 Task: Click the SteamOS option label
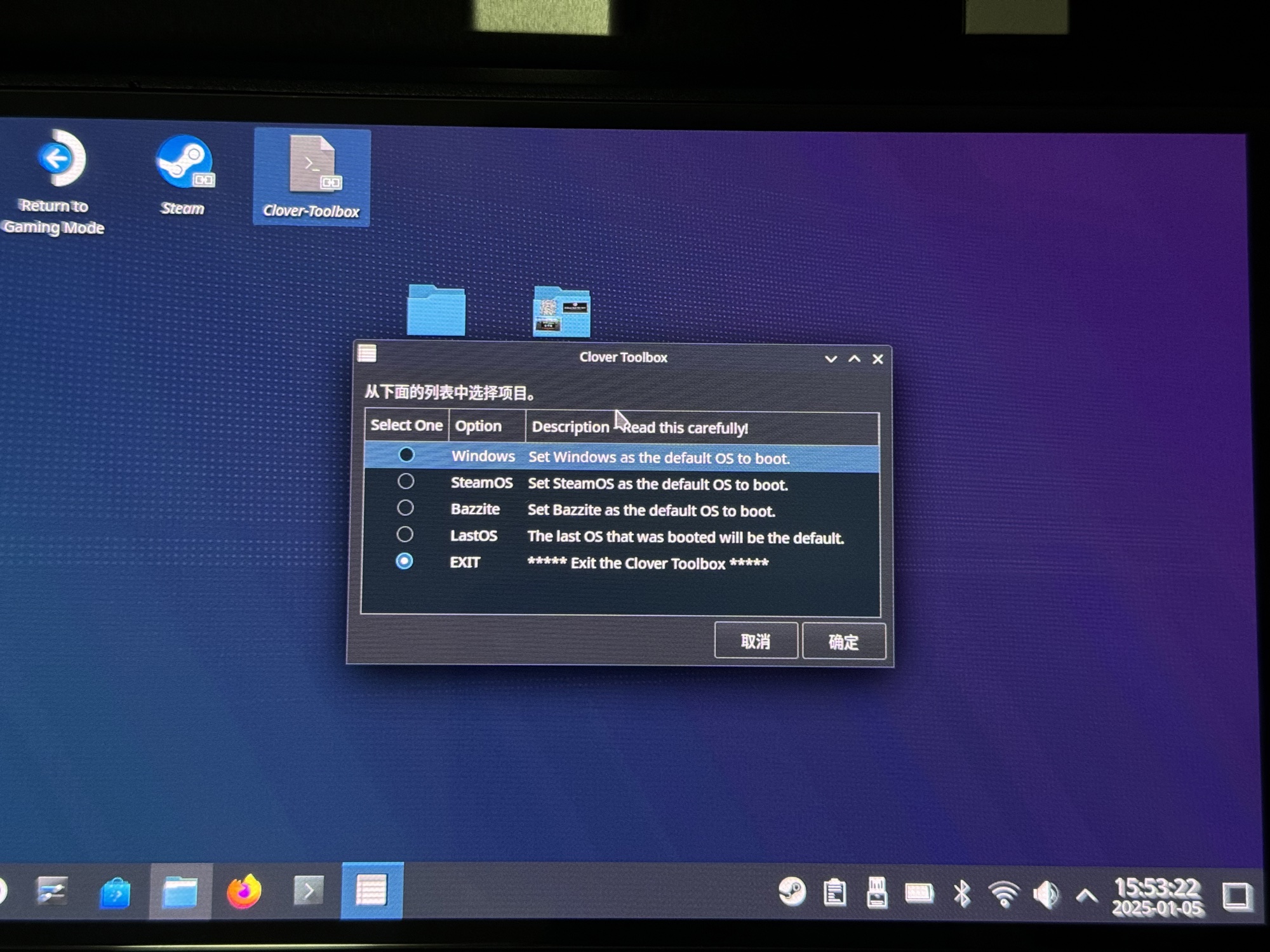coord(482,482)
